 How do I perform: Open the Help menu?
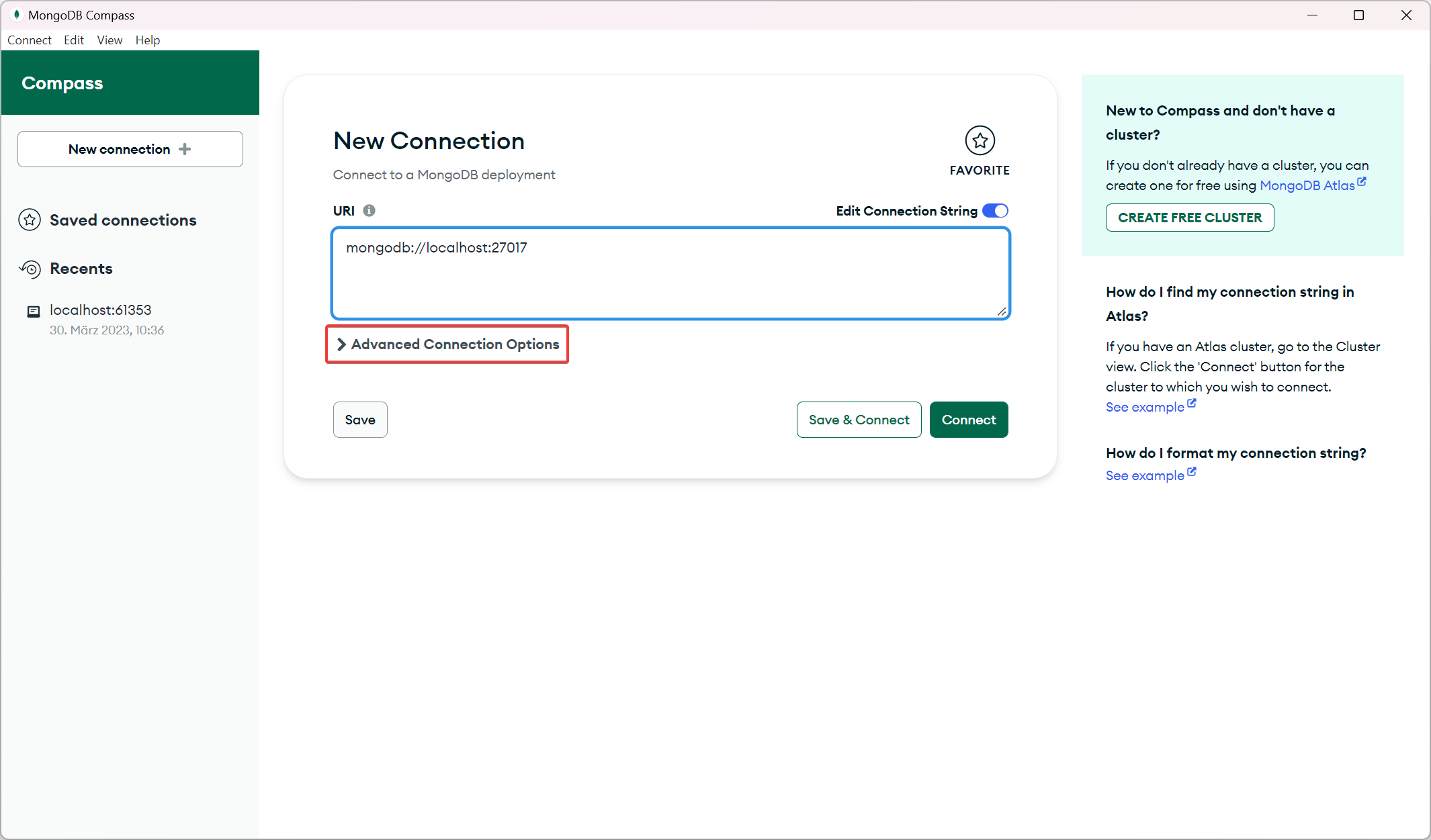[x=147, y=40]
